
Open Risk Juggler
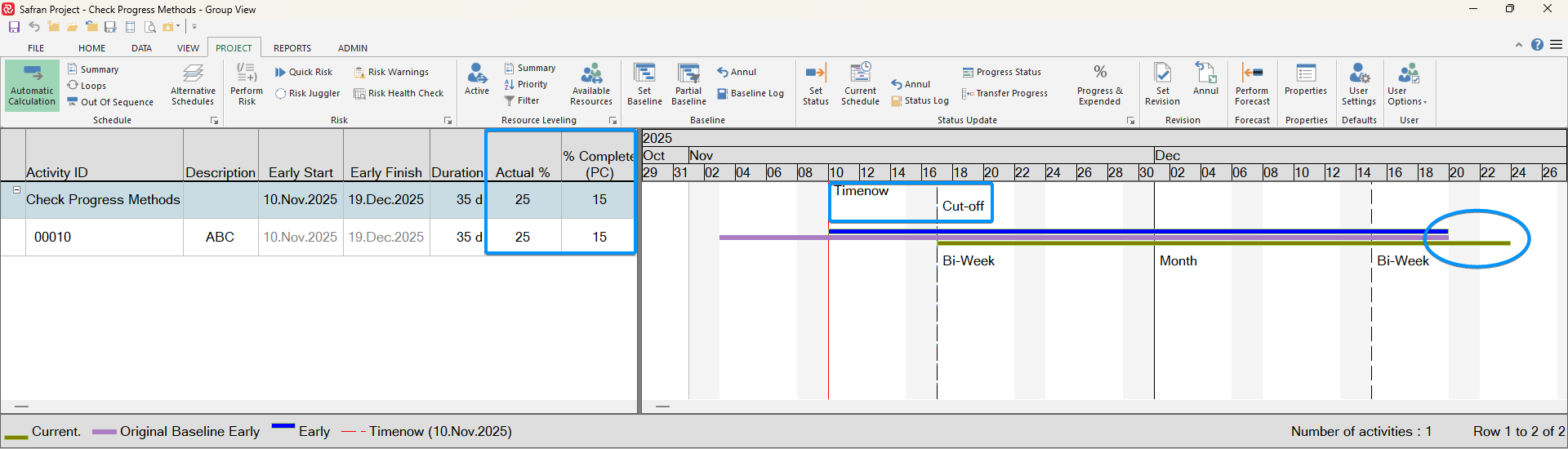click(307, 93)
